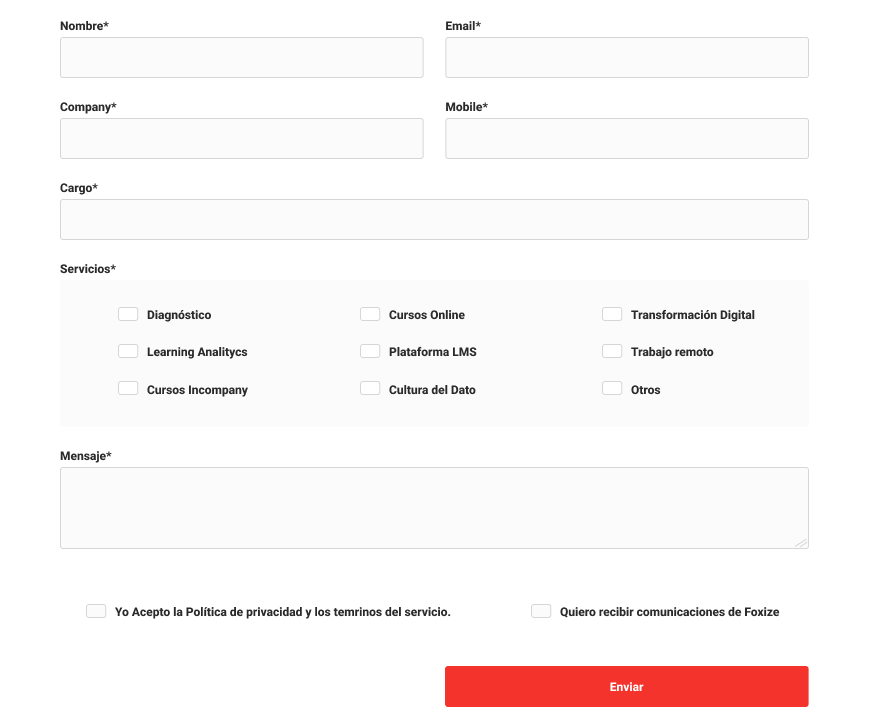
Task: Click the Otros label text
Action: [x=645, y=390]
